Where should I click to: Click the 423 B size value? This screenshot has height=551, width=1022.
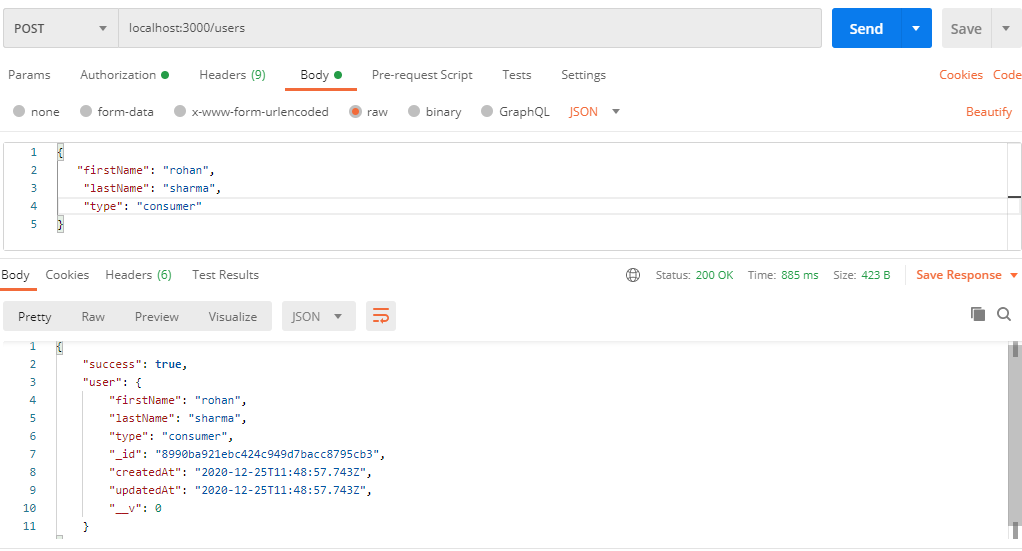[876, 275]
